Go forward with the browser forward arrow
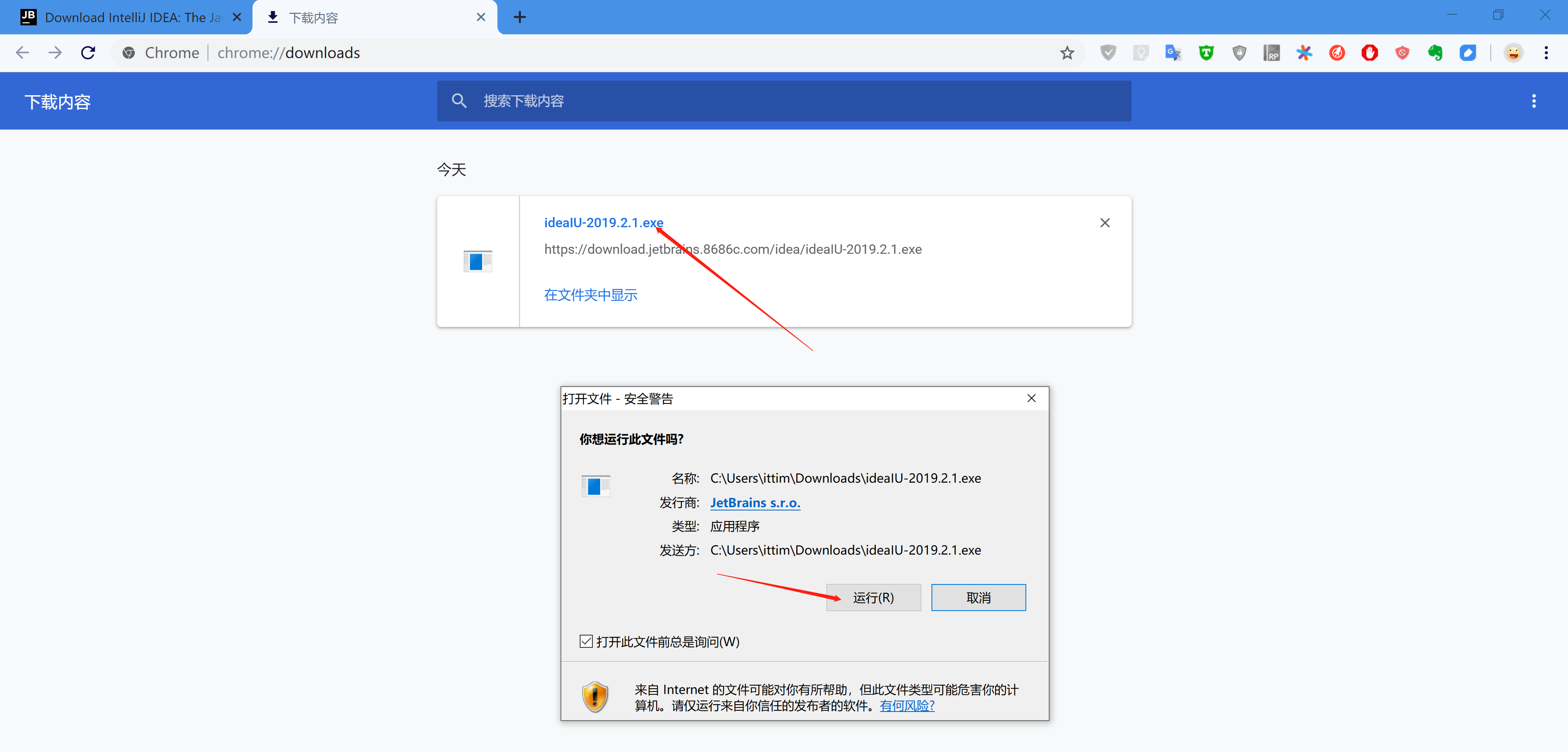 [56, 53]
